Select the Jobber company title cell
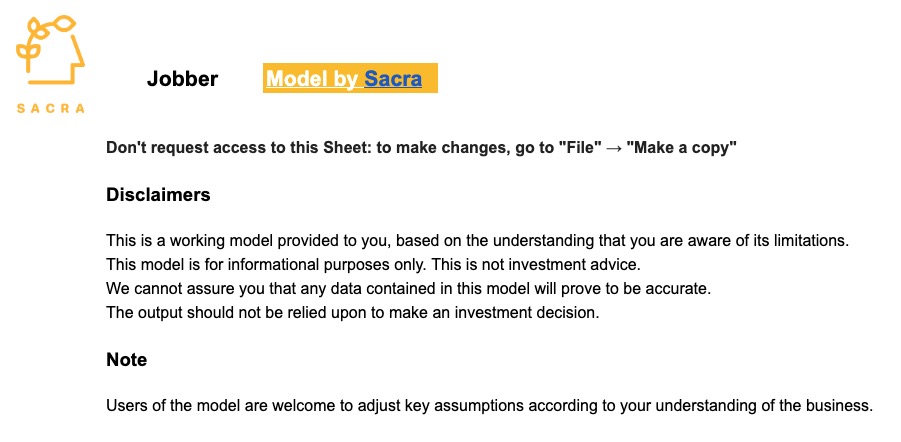 tap(182, 79)
